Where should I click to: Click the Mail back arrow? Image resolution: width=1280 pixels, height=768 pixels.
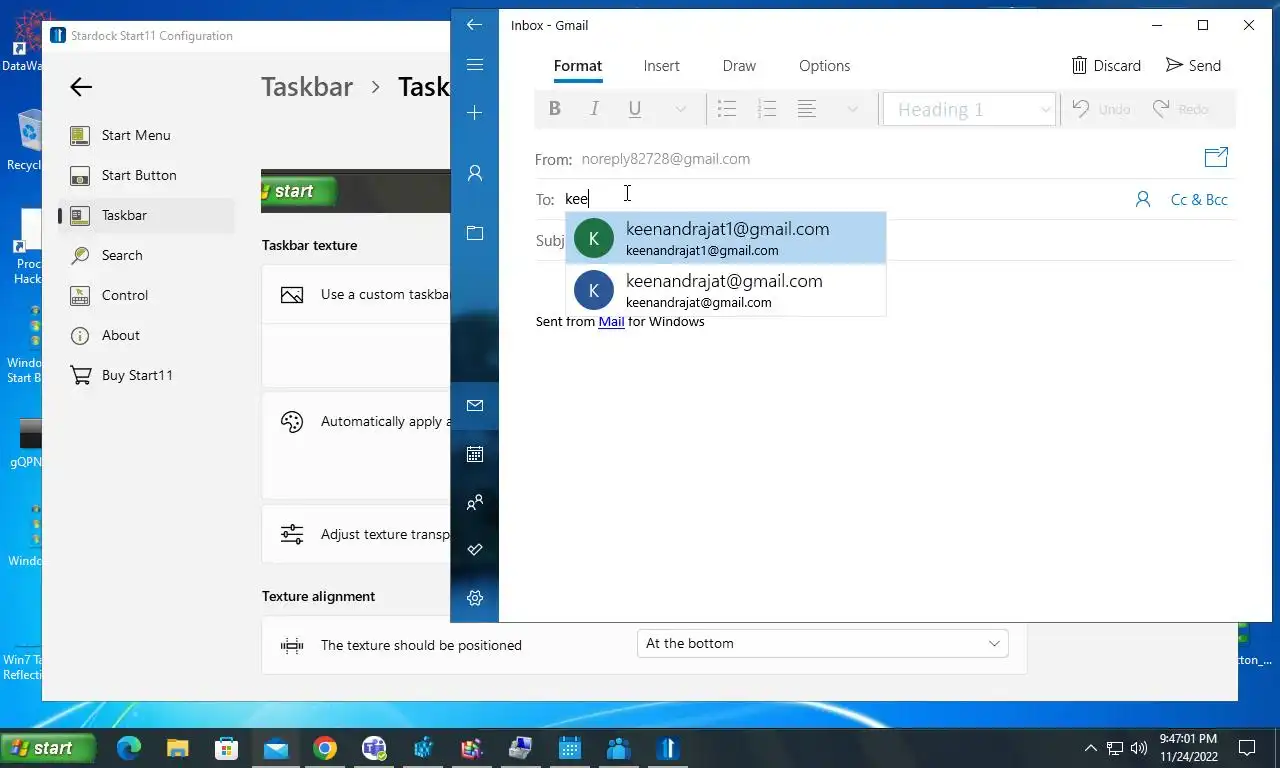click(x=475, y=25)
